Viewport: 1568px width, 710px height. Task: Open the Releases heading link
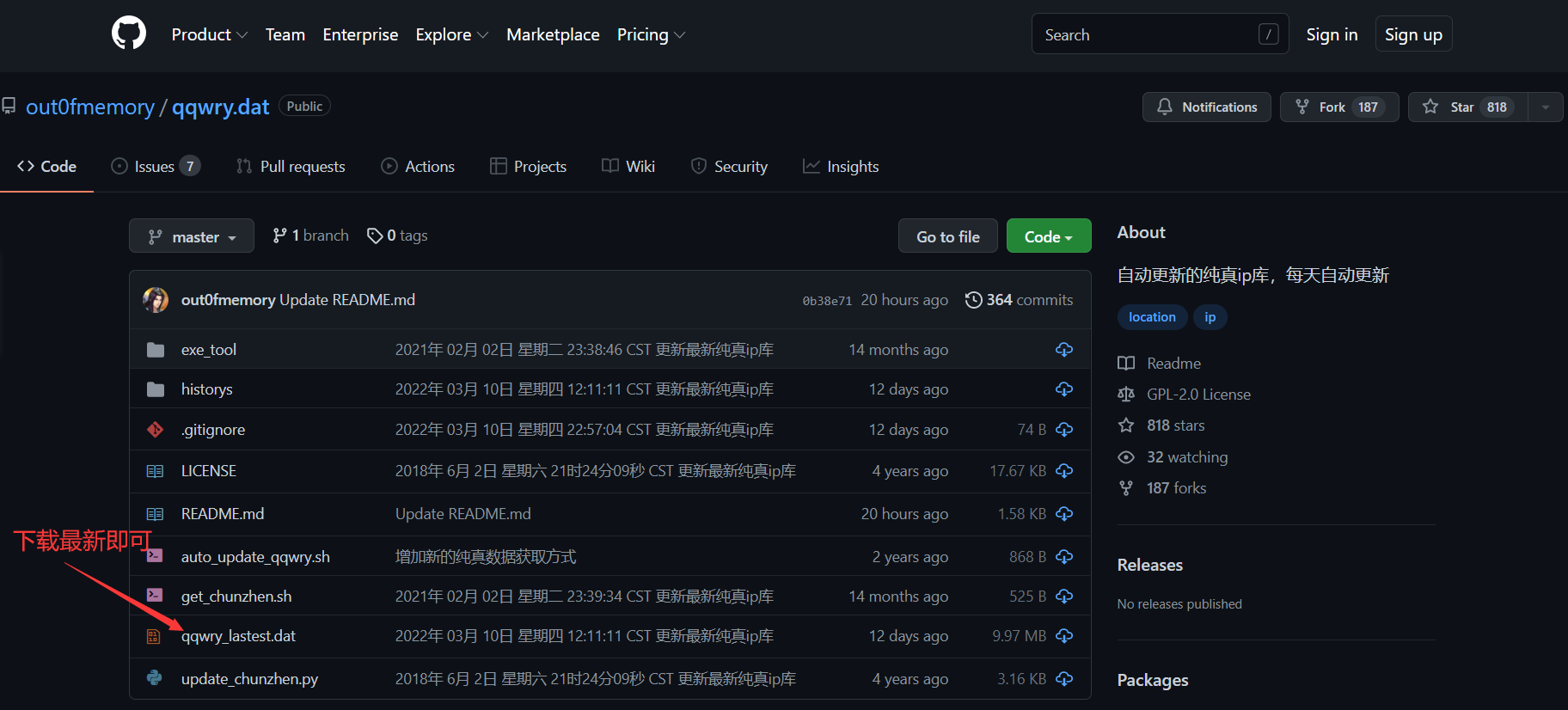click(1149, 565)
